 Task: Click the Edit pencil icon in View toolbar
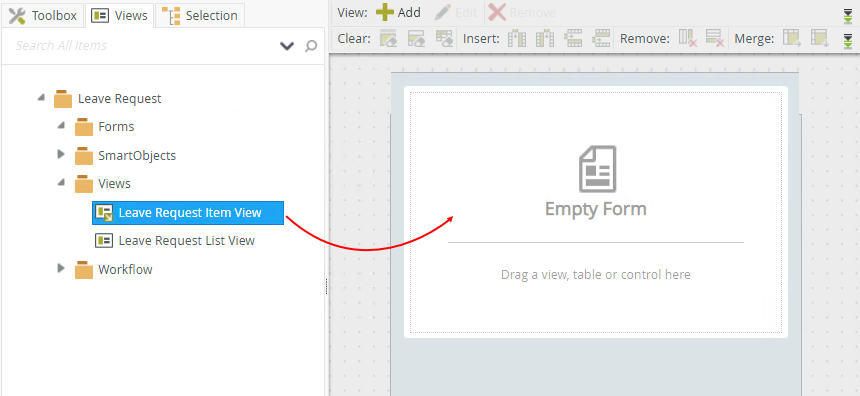[443, 12]
